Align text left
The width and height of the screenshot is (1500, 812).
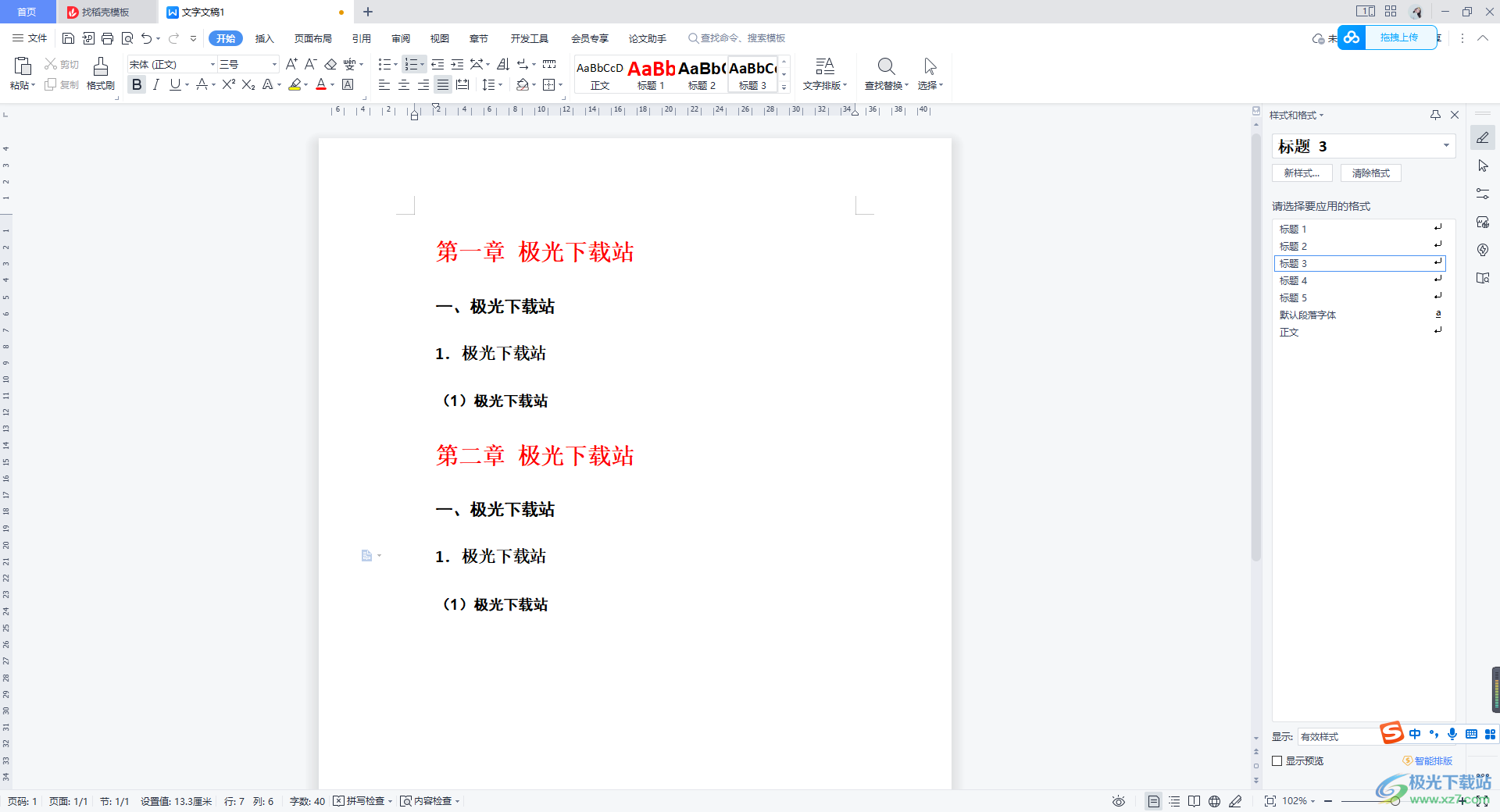coord(384,84)
